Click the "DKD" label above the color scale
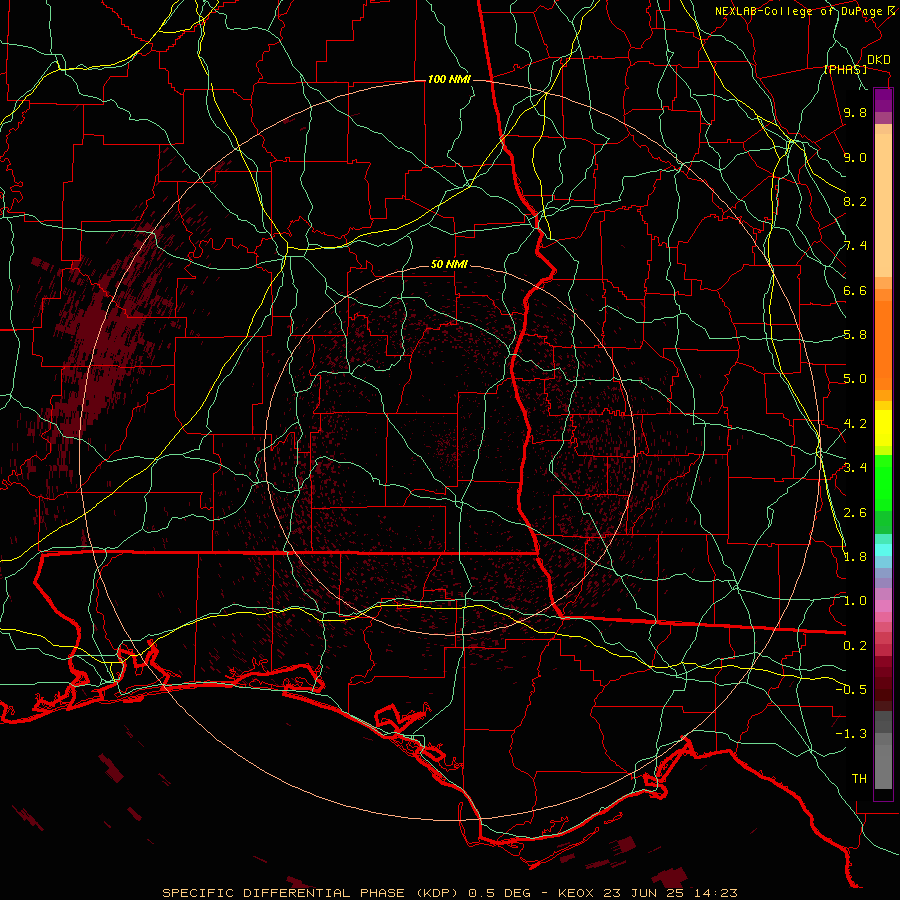900x900 pixels. point(879,60)
